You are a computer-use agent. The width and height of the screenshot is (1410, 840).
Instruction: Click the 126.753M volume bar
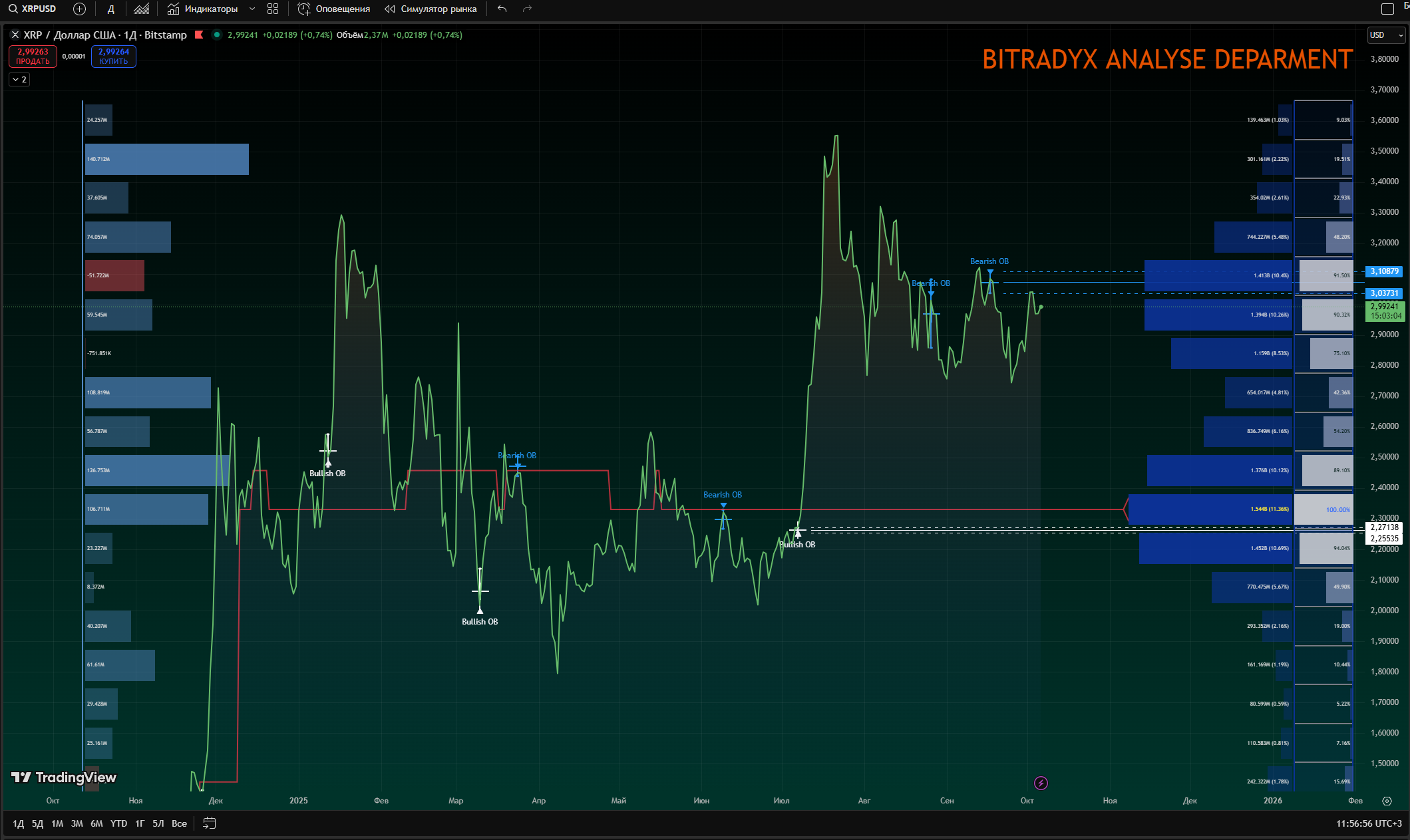(158, 470)
